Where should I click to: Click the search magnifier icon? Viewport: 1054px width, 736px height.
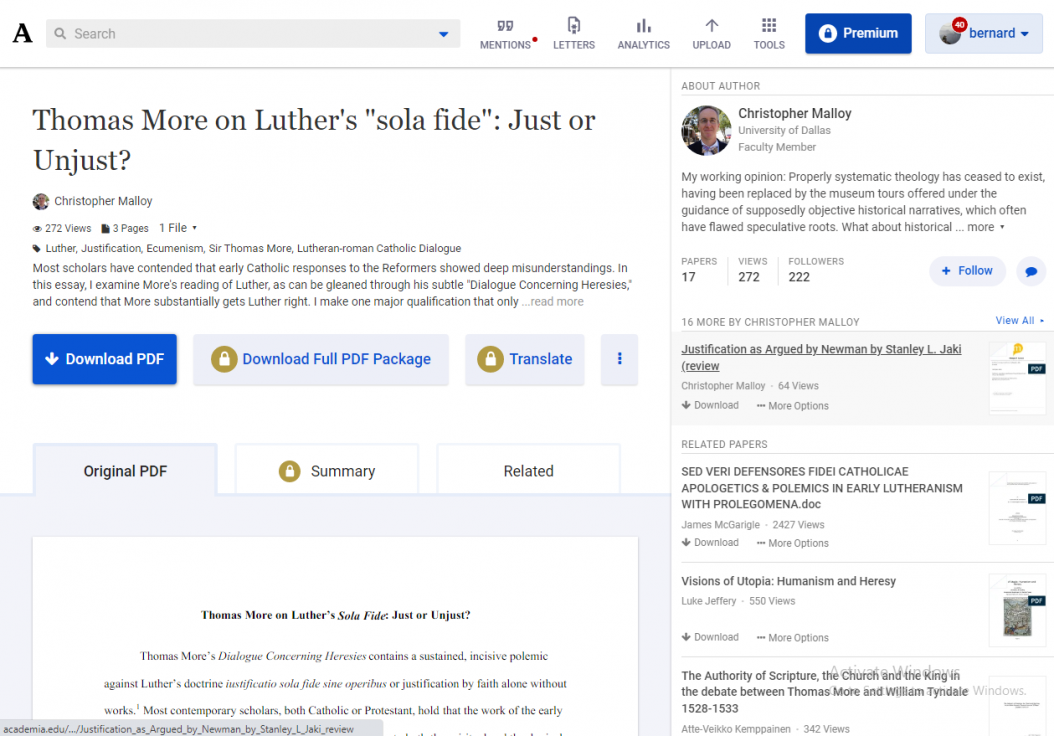point(60,34)
